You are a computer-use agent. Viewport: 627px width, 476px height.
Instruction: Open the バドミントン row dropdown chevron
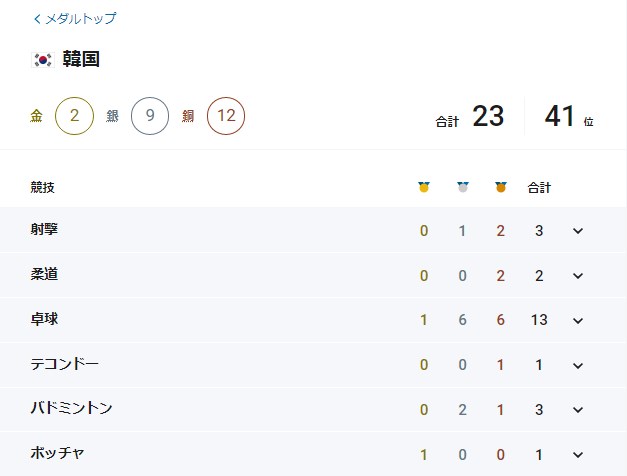click(x=578, y=410)
